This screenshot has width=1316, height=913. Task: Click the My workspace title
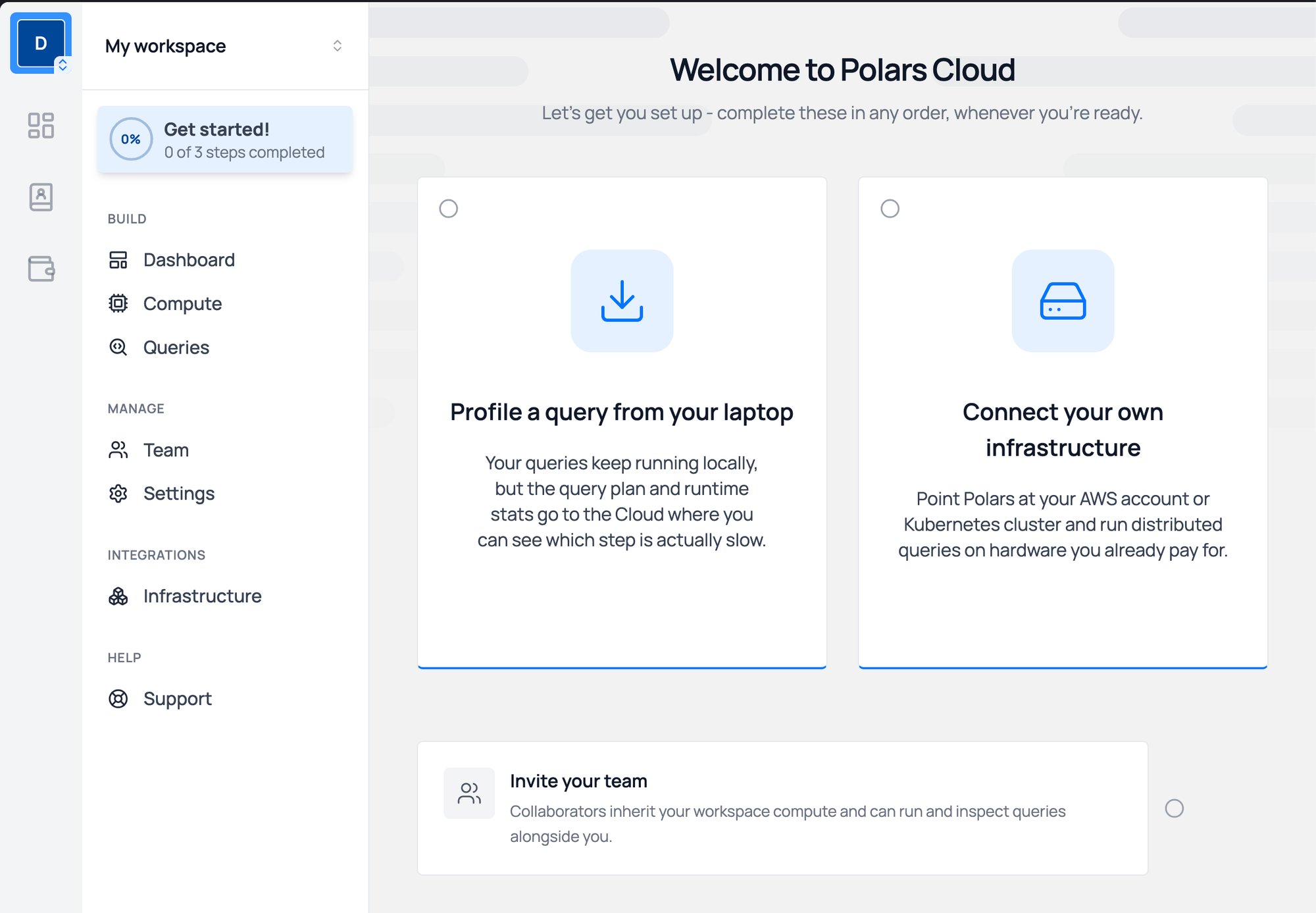click(x=165, y=46)
